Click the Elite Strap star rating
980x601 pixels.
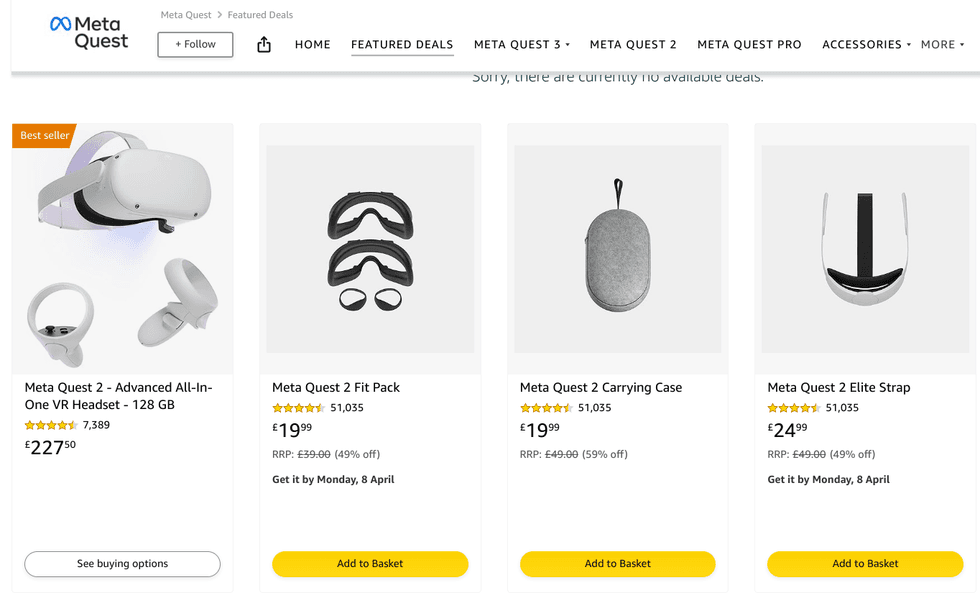tap(793, 408)
